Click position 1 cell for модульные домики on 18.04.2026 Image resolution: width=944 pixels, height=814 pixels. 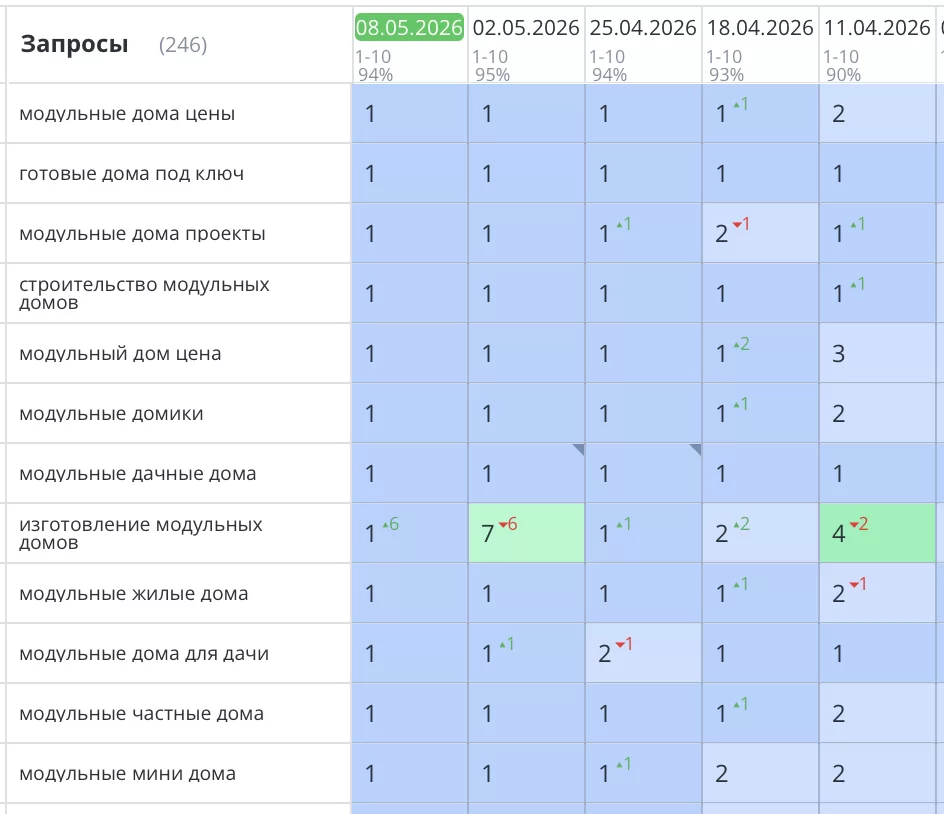click(760, 414)
